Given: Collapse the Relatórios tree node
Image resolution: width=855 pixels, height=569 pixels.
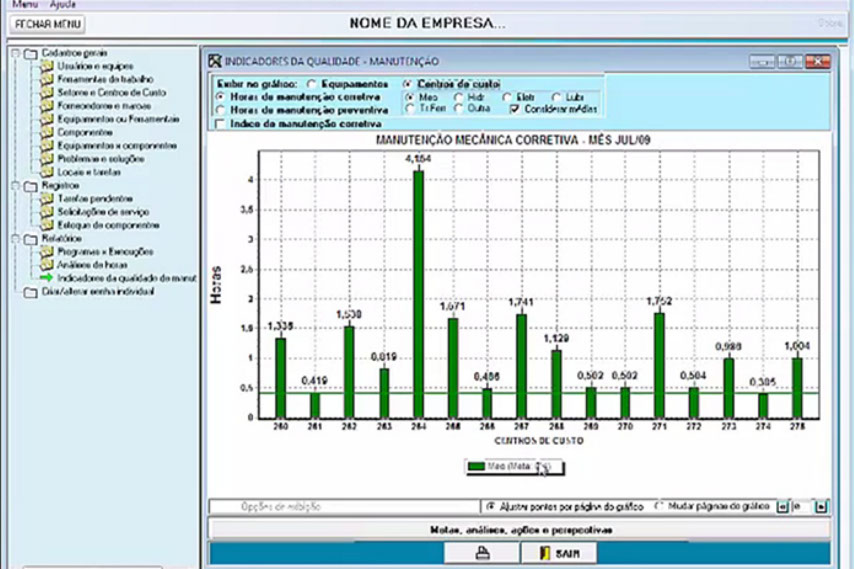Looking at the screenshot, I should (15, 239).
